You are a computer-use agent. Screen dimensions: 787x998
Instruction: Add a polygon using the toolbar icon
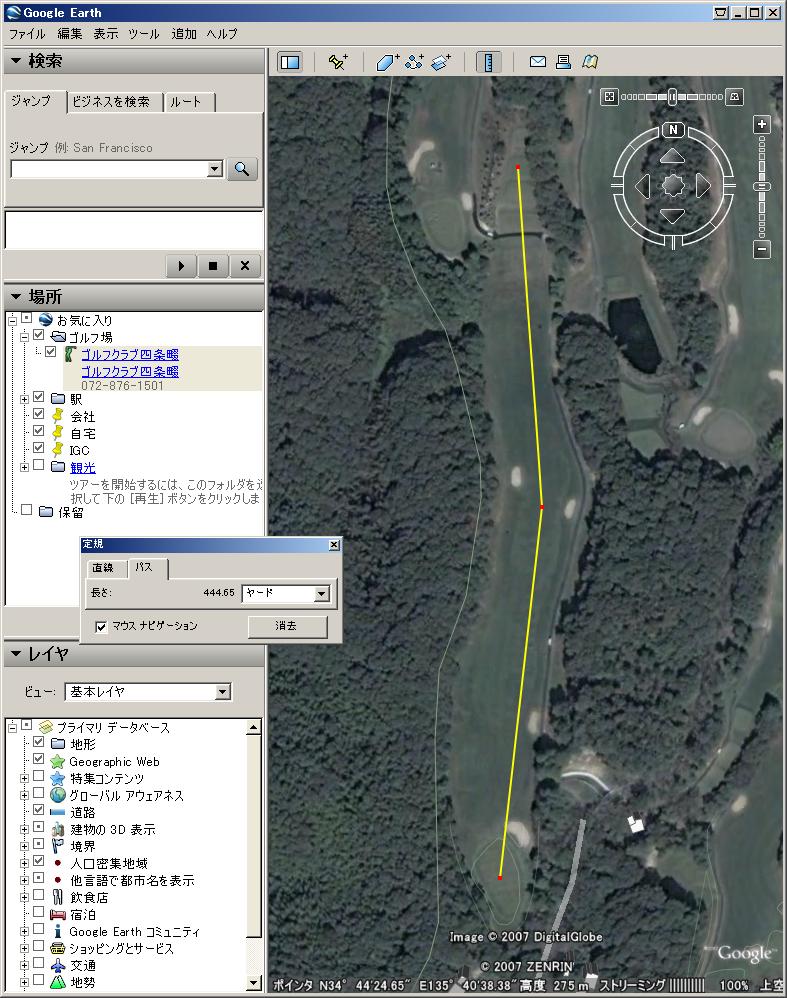(386, 62)
